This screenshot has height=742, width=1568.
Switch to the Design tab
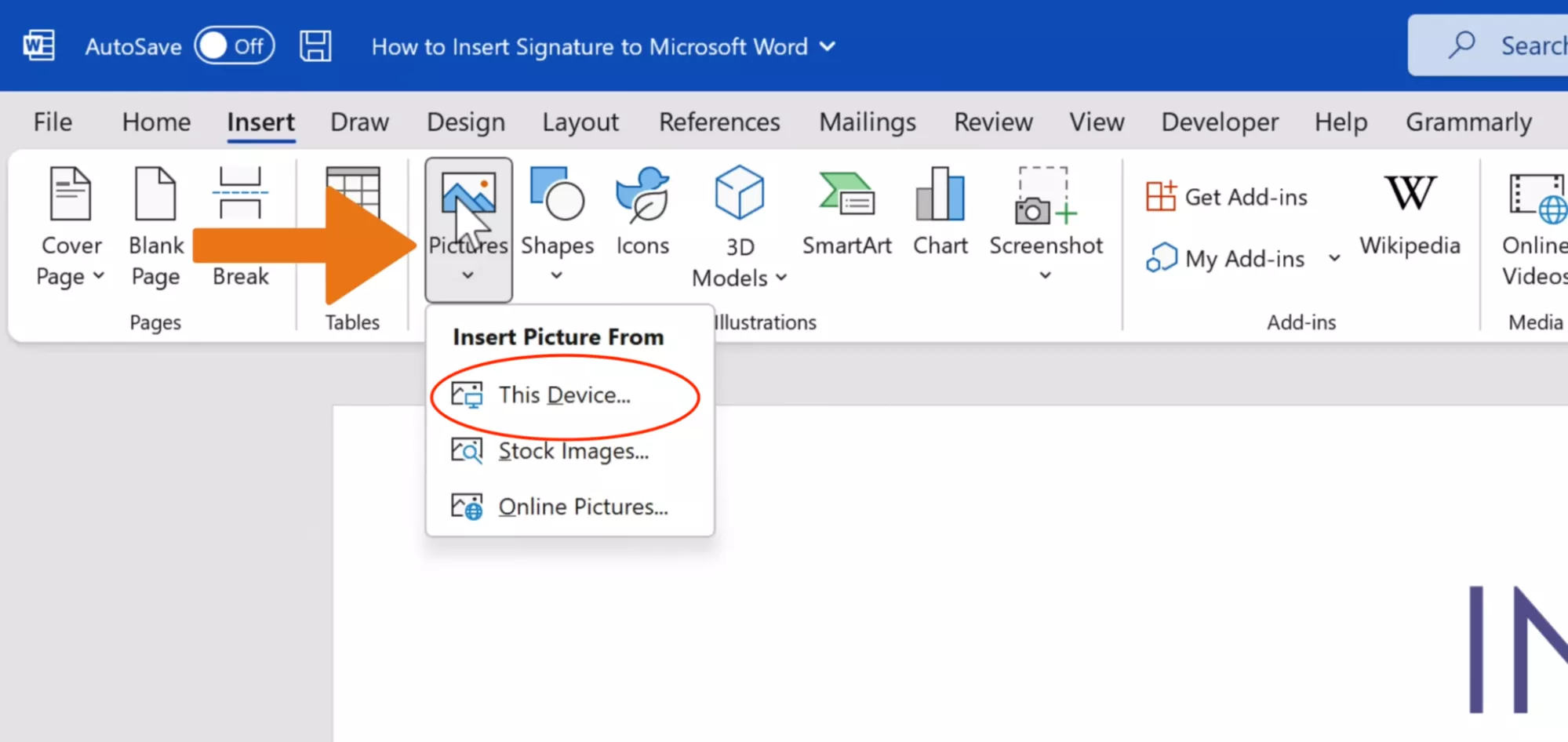(x=465, y=122)
